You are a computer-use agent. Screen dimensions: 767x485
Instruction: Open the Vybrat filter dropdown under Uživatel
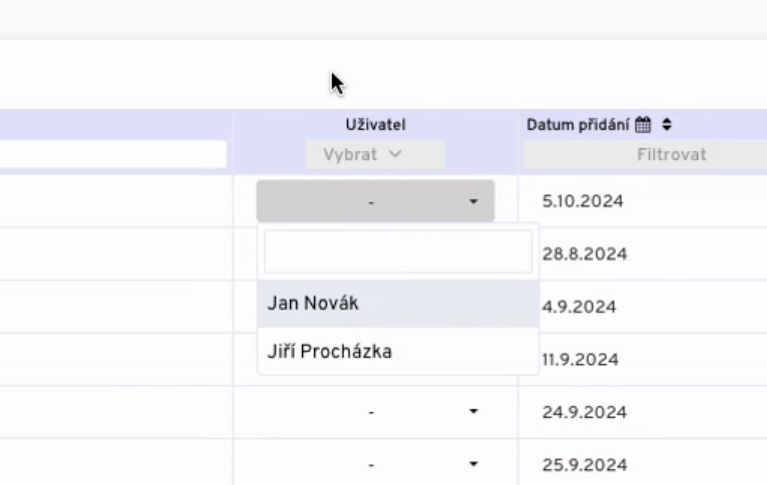[375, 155]
